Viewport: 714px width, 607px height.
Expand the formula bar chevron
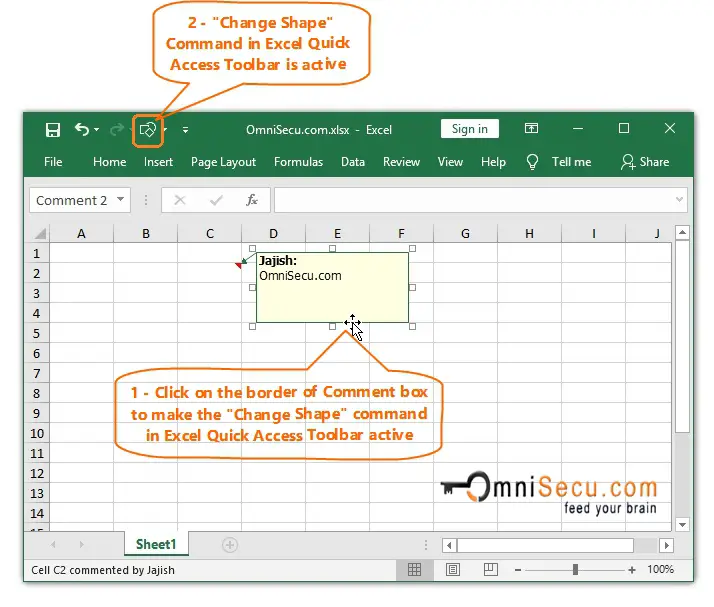(679, 199)
